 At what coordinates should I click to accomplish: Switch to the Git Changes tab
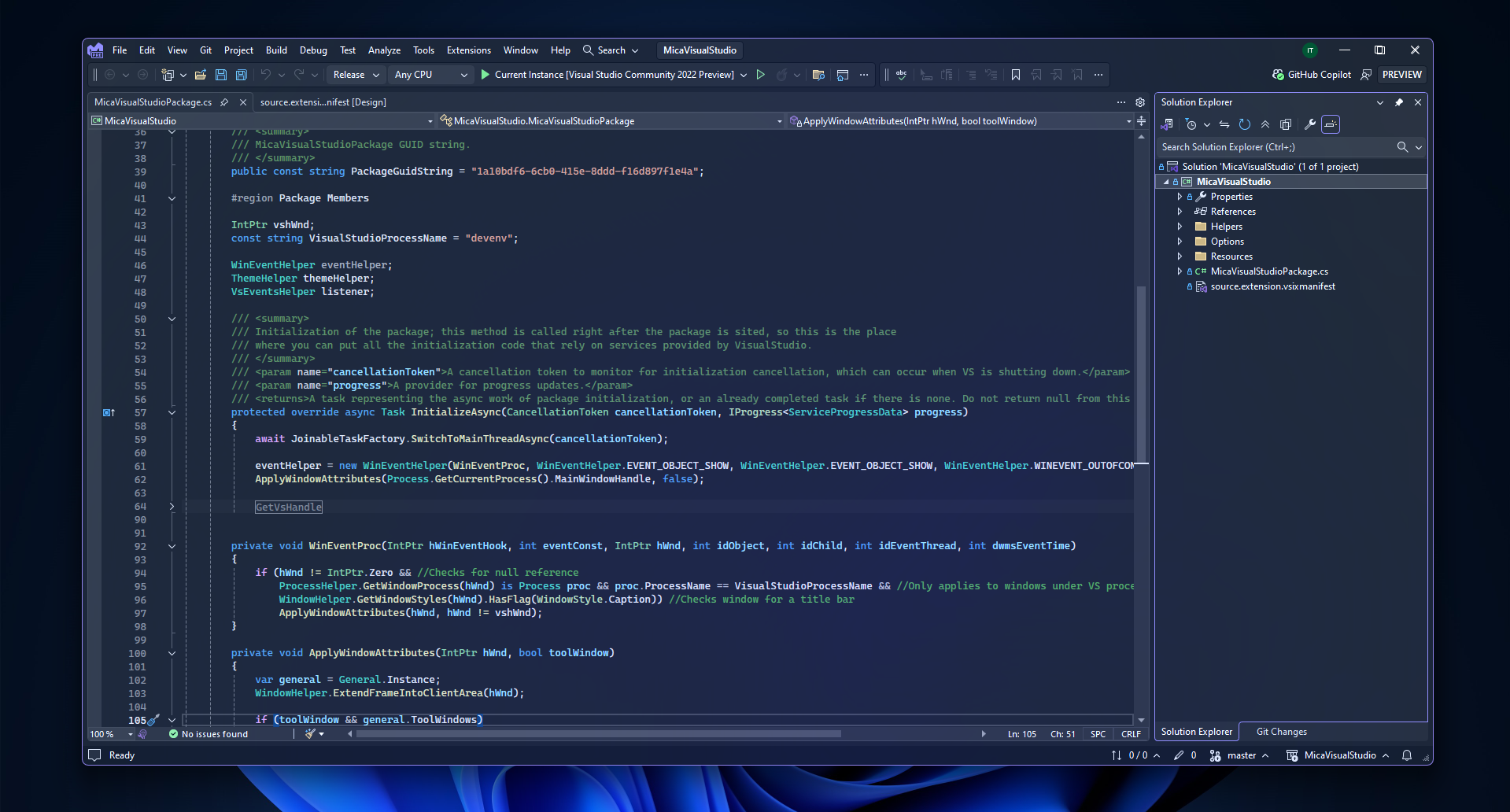(1280, 731)
